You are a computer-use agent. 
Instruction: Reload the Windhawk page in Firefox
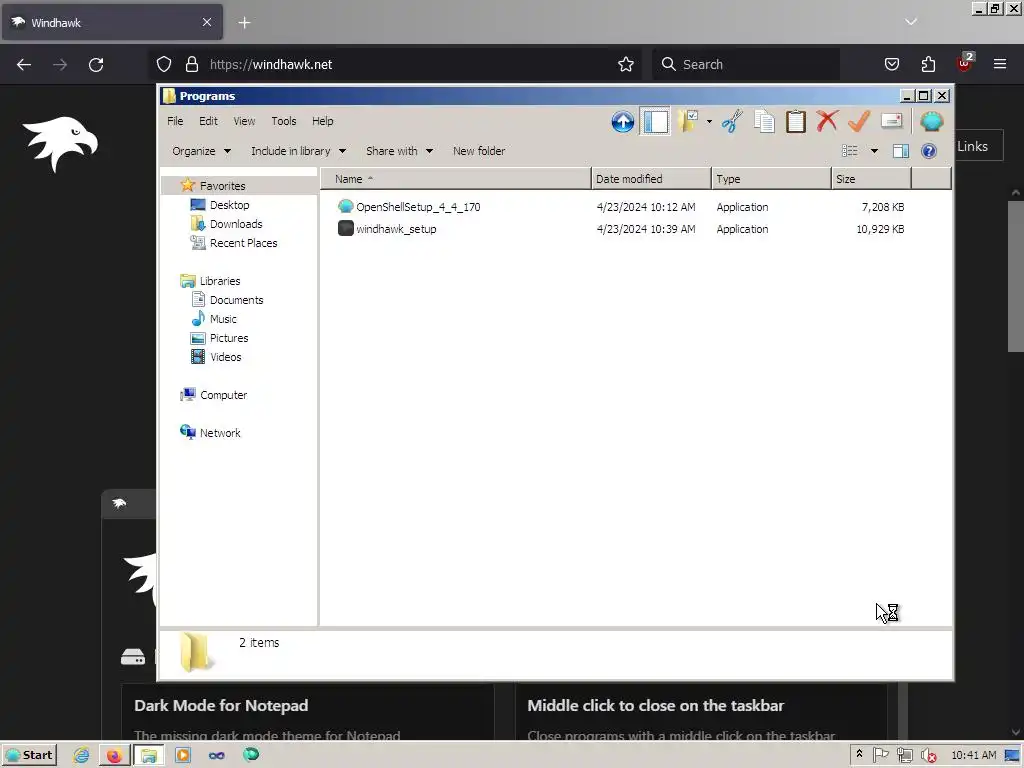coord(96,64)
